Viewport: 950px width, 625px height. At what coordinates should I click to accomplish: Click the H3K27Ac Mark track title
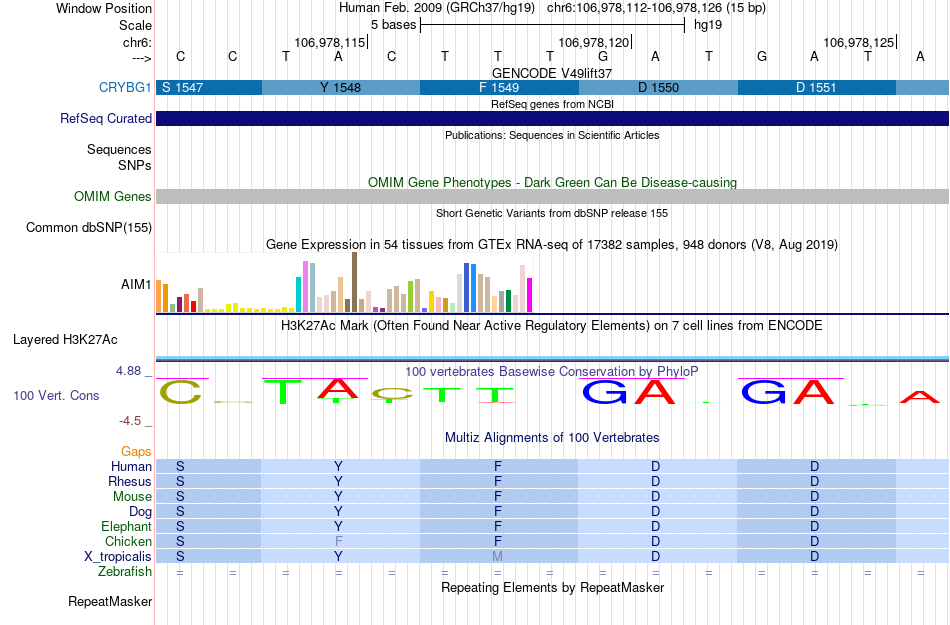[x=551, y=325]
